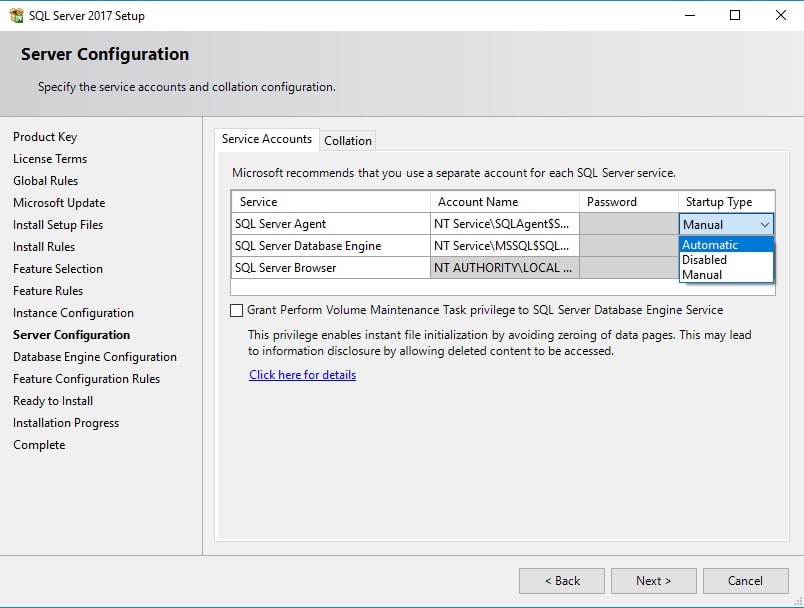Minimize the SQL Server 2017 Setup window
The width and height of the screenshot is (804, 608).
pos(689,15)
